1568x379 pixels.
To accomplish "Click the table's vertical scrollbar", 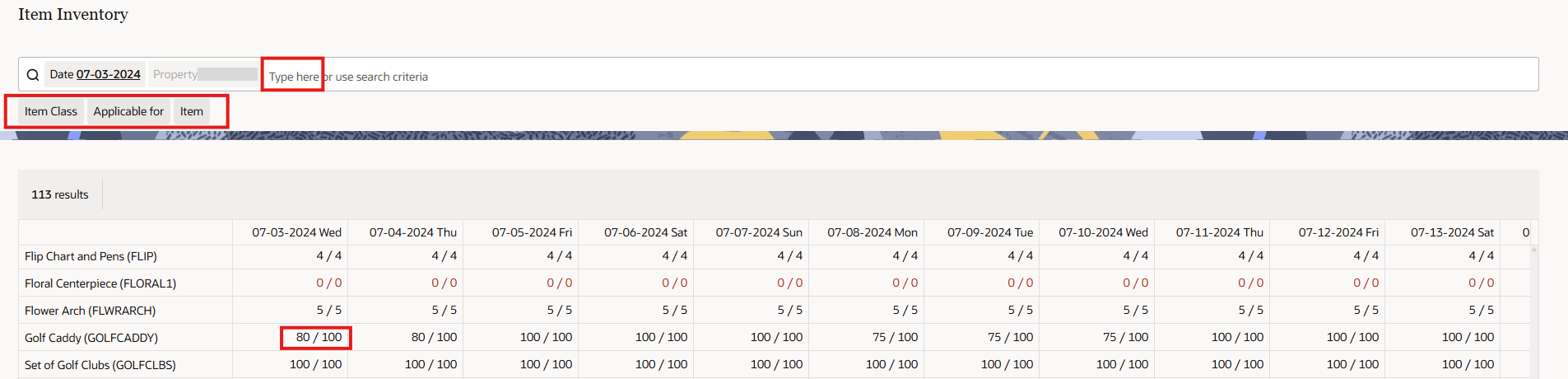I will pos(1534,311).
